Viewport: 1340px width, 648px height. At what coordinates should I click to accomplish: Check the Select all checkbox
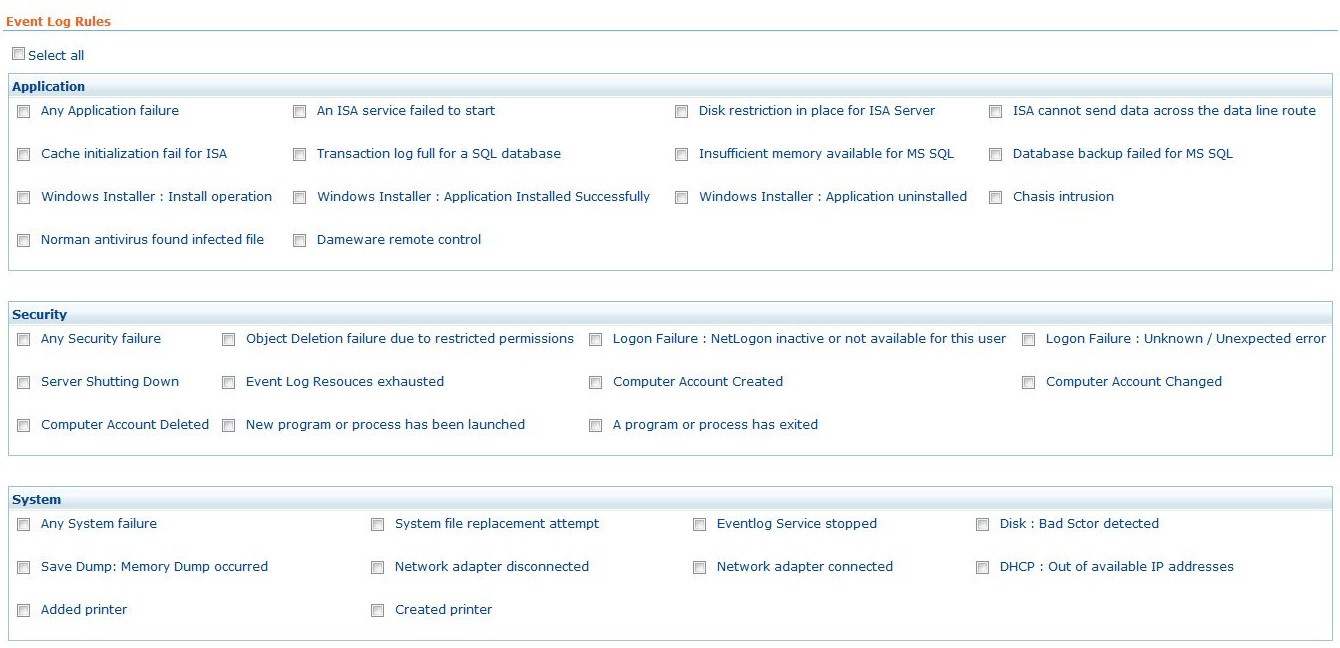(x=18, y=54)
